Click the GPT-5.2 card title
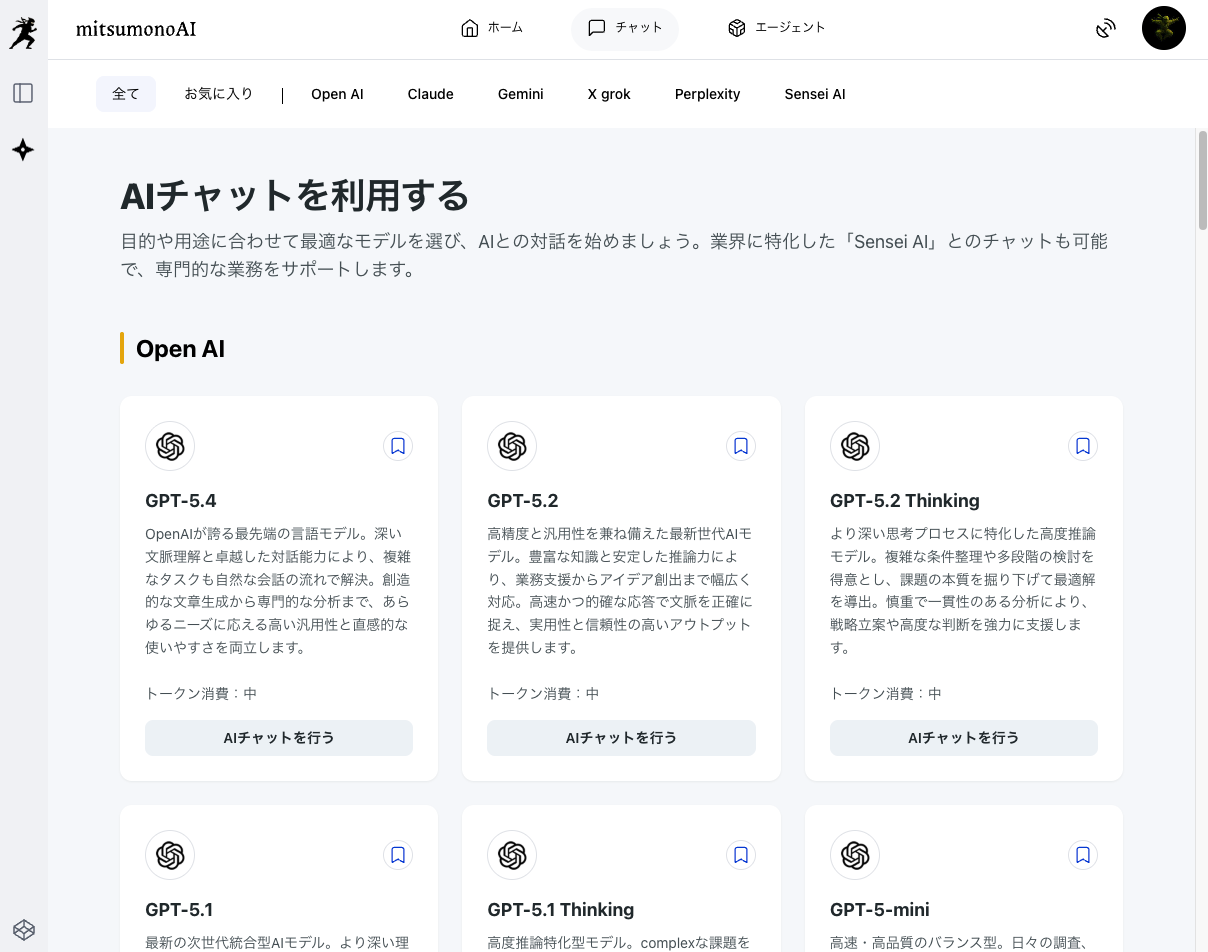 coord(523,500)
